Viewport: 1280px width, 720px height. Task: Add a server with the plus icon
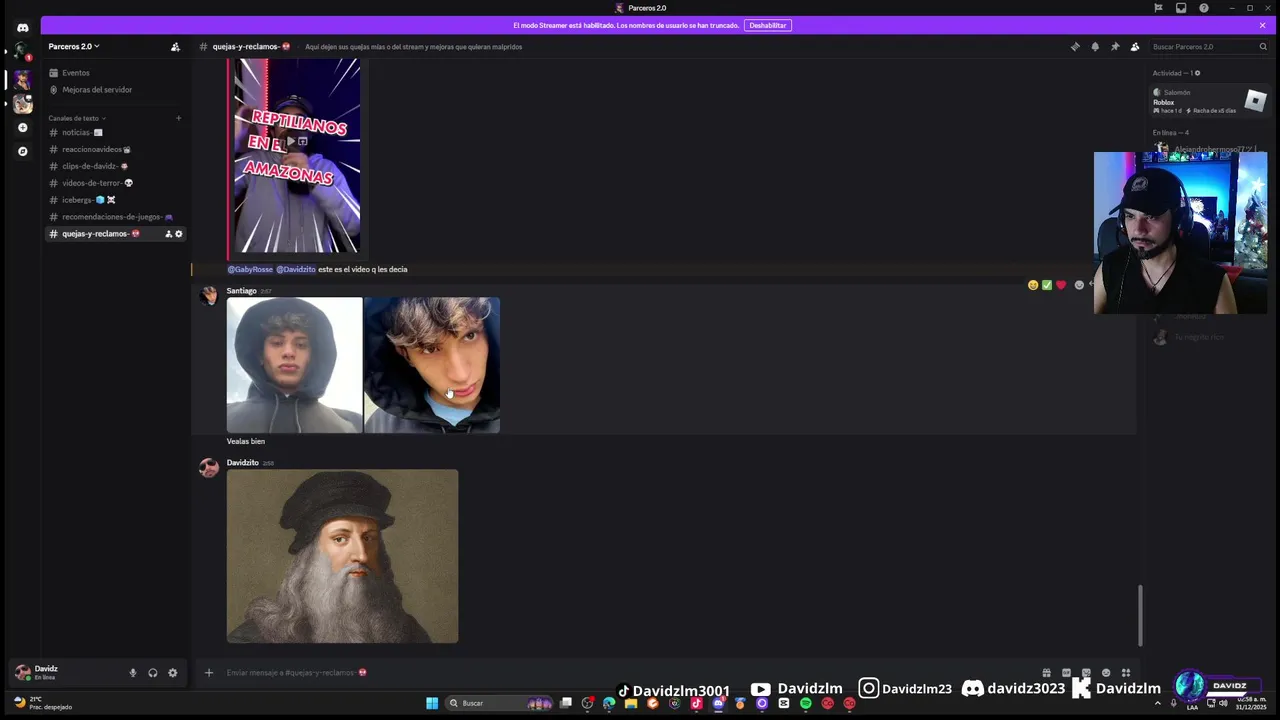click(x=22, y=128)
